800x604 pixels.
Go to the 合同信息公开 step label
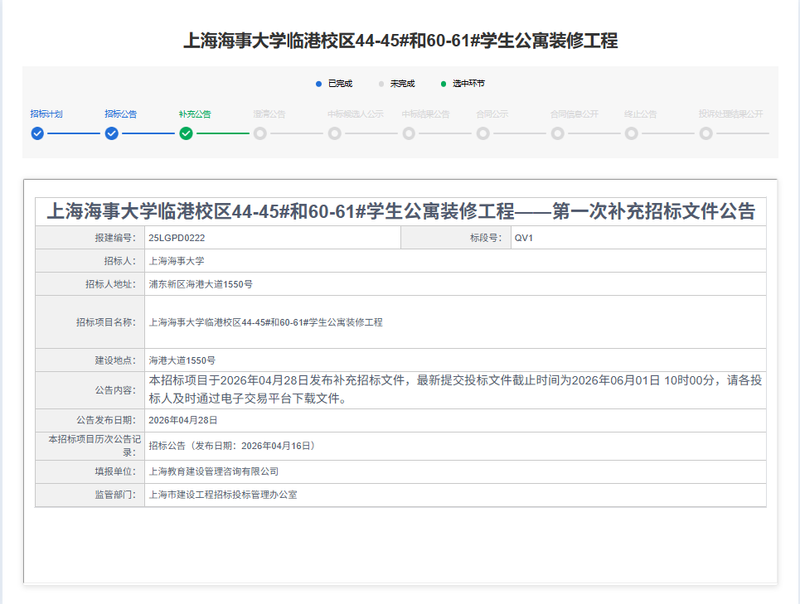(574, 114)
